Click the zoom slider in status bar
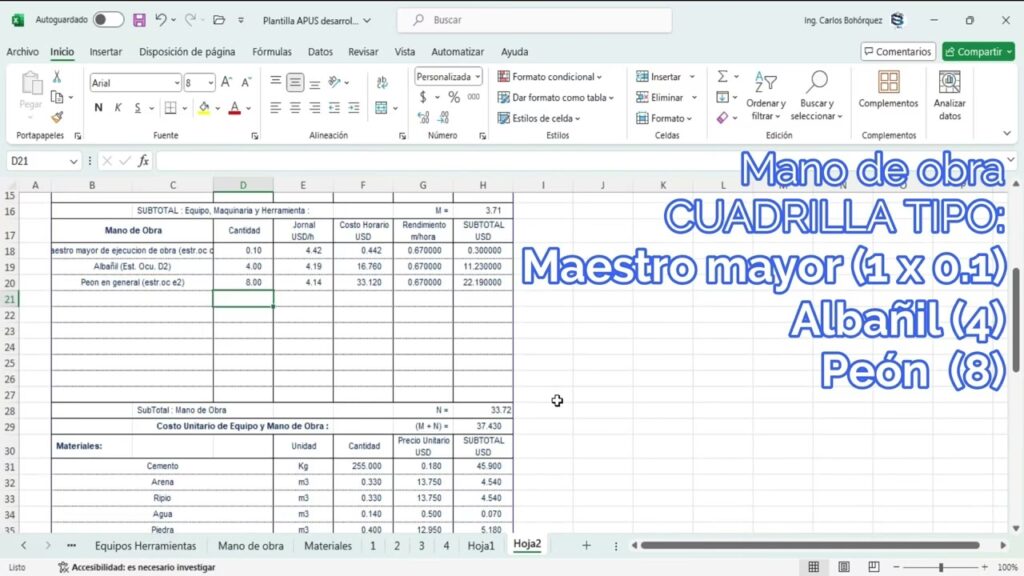The width and height of the screenshot is (1024, 576). point(940,567)
